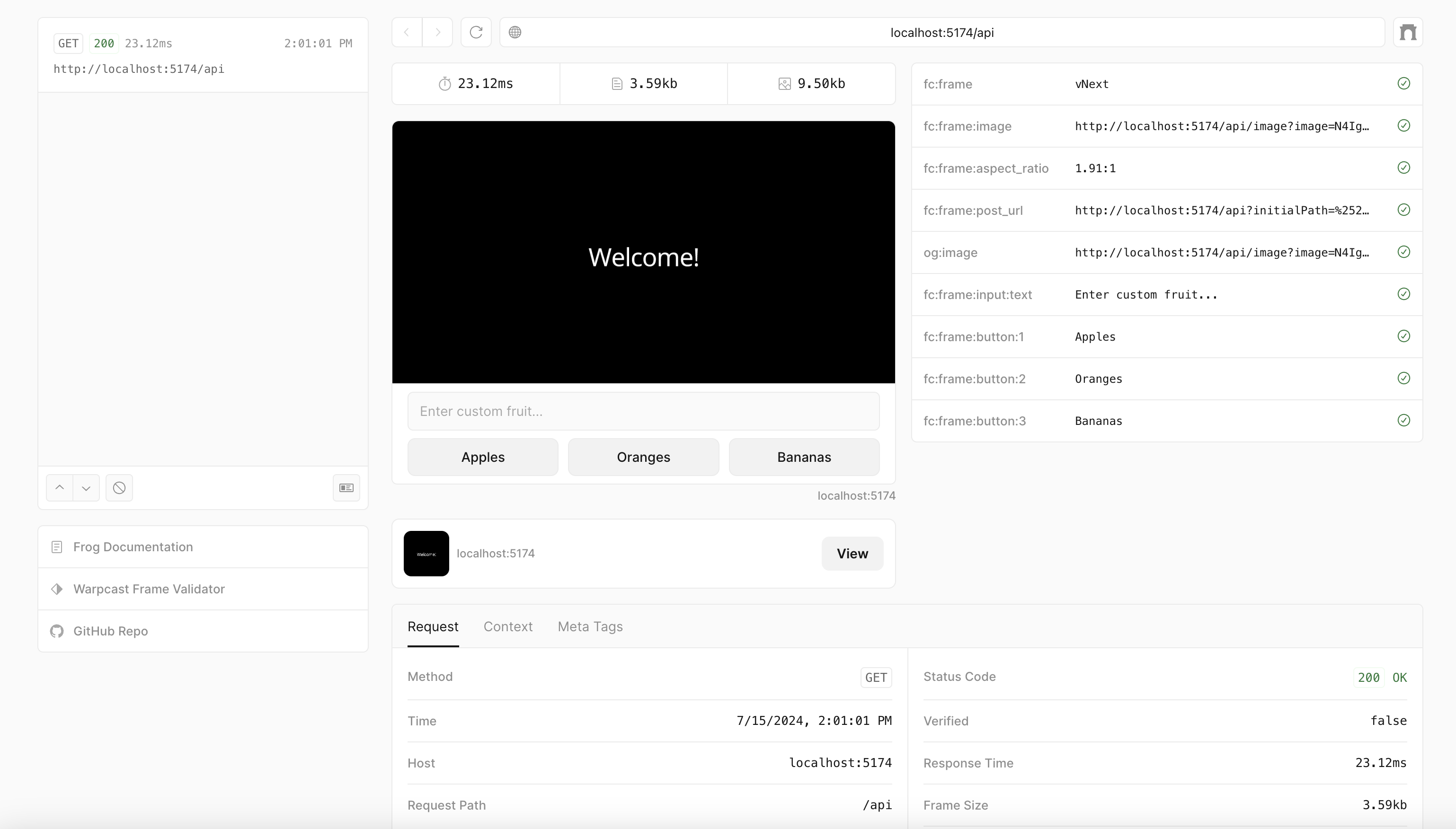Toggle the request list layout icon
Screen dimensions: 1456x829
(x=346, y=488)
